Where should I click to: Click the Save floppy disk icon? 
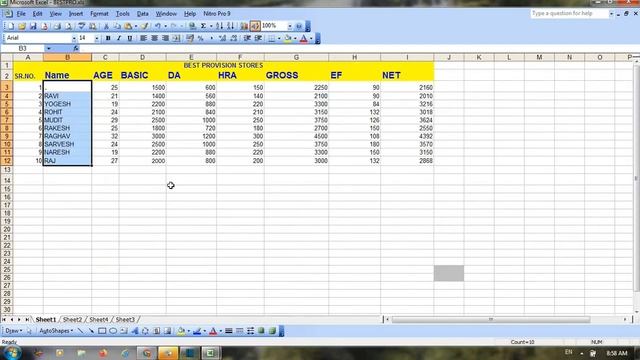33,26
